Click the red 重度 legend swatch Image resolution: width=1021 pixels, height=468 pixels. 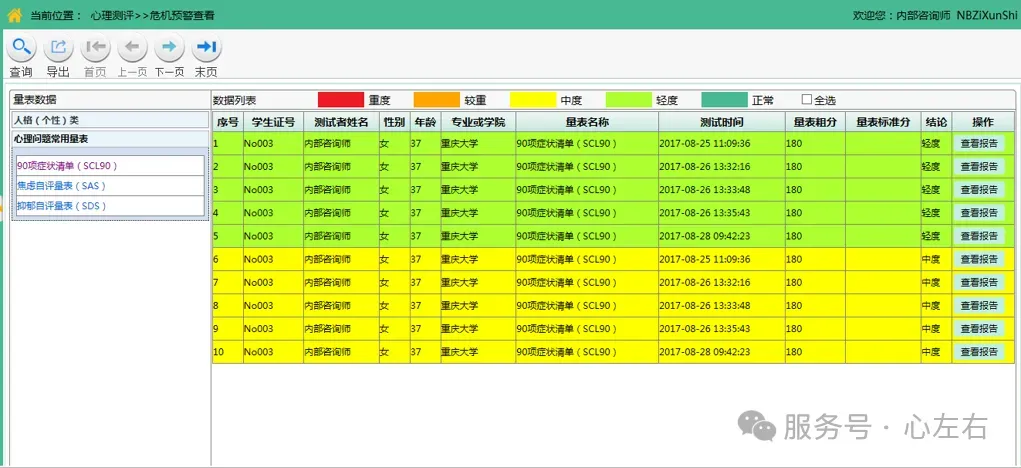click(341, 100)
